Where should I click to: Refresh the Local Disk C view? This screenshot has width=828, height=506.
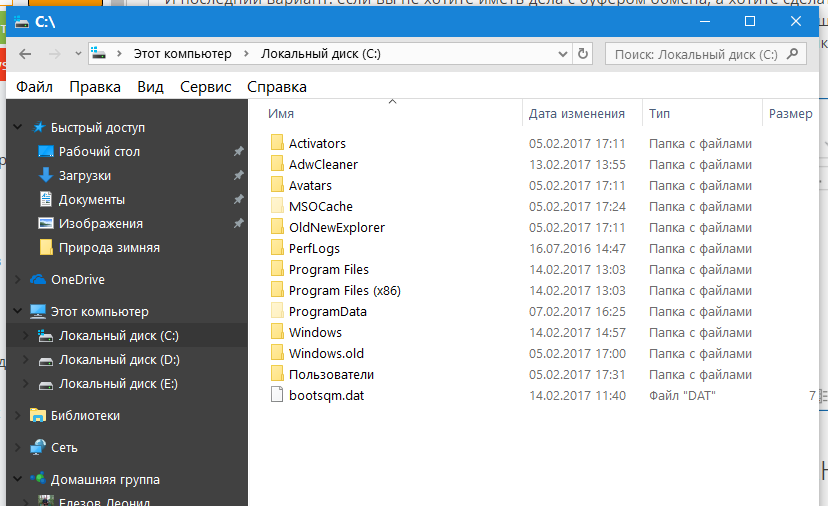click(x=582, y=54)
